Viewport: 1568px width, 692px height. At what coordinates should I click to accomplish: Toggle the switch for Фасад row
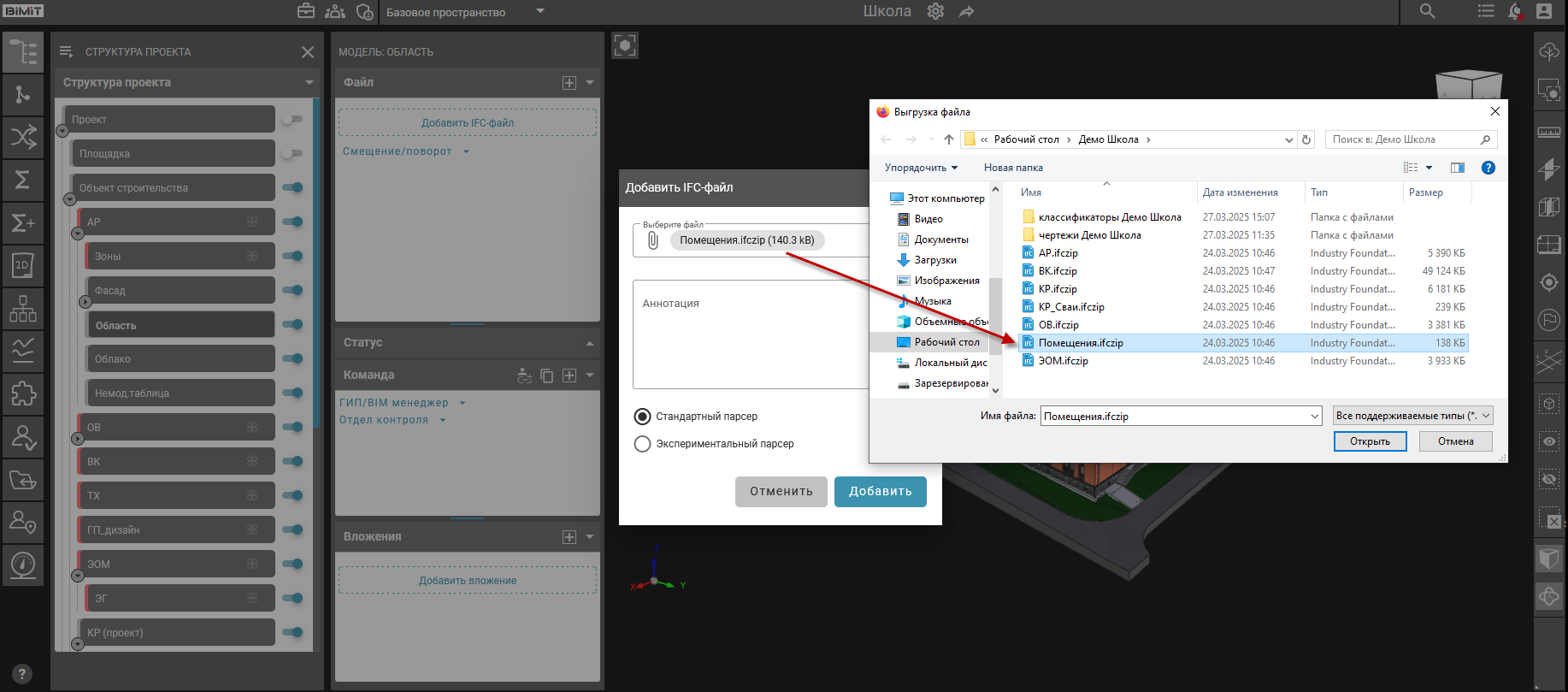click(292, 291)
